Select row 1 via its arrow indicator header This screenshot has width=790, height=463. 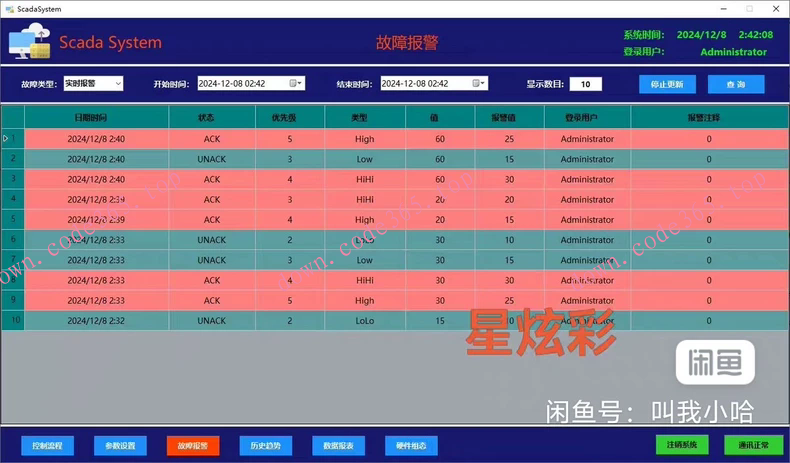coord(13,139)
